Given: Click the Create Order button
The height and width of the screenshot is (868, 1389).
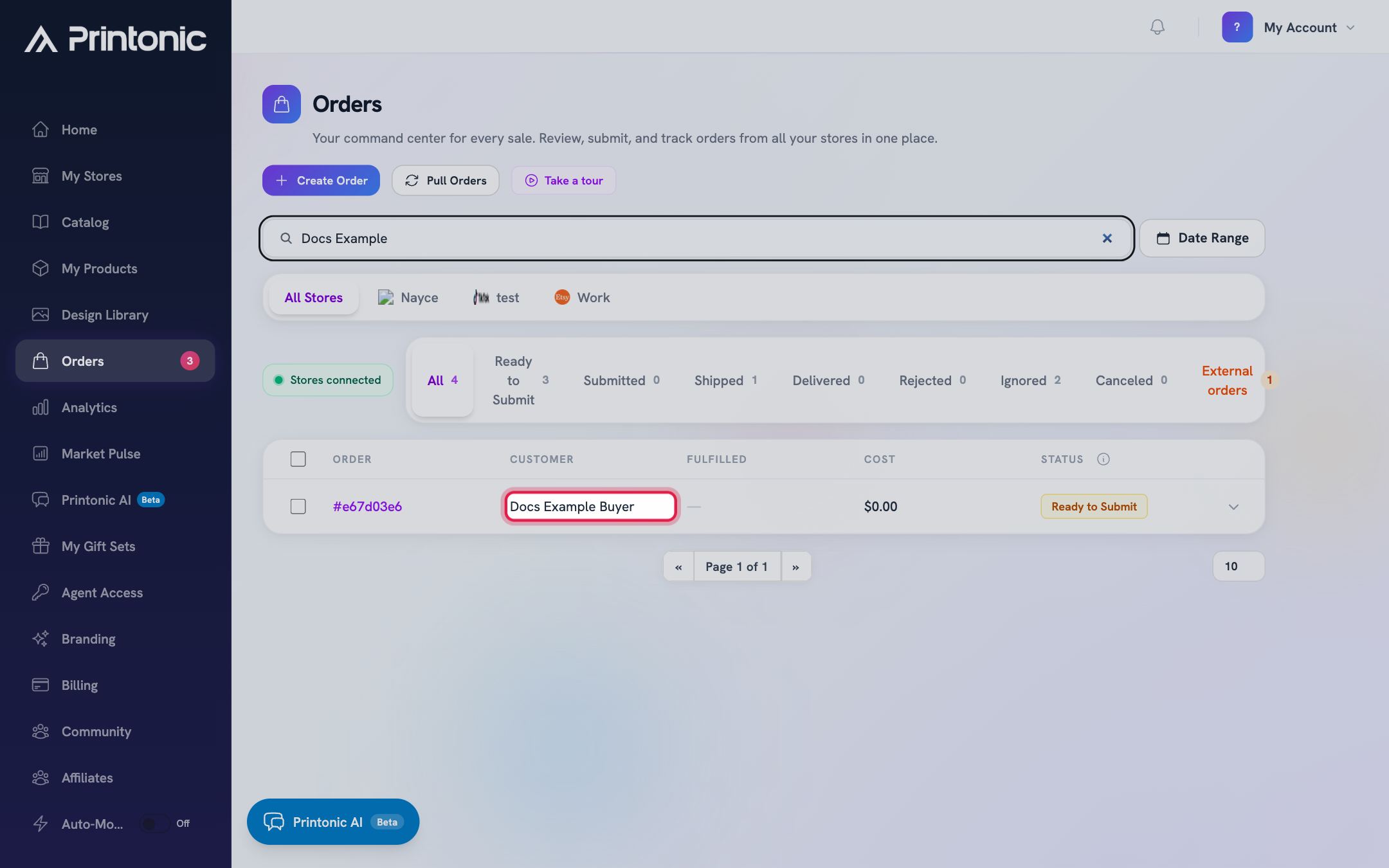Looking at the screenshot, I should pyautogui.click(x=321, y=181).
